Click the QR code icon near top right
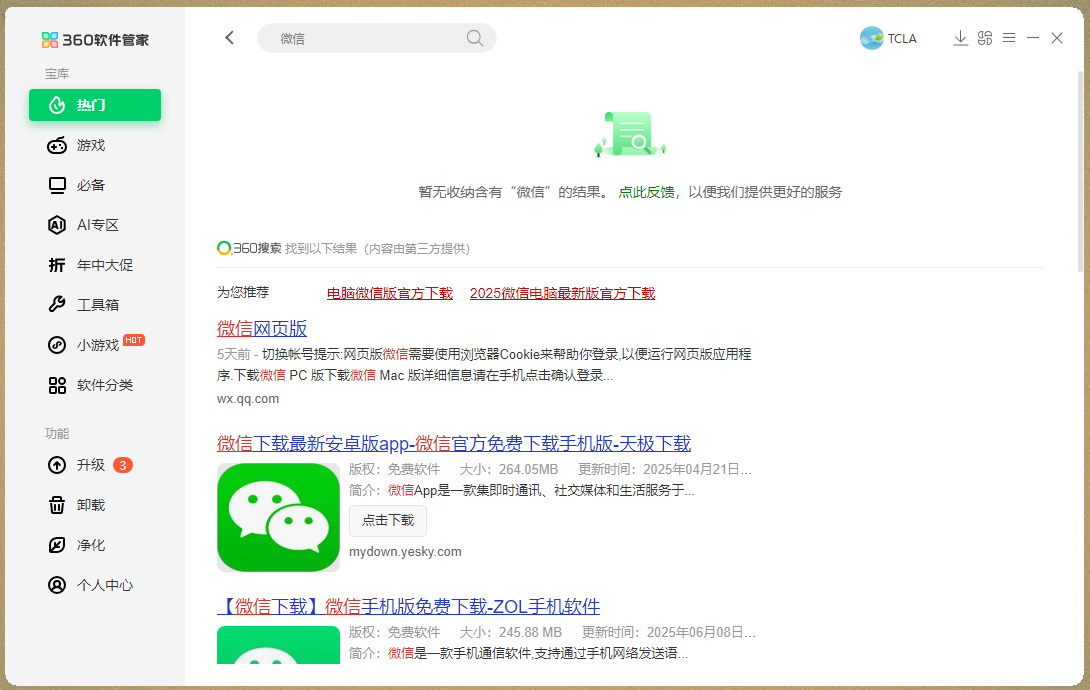This screenshot has width=1090, height=690. click(x=984, y=37)
